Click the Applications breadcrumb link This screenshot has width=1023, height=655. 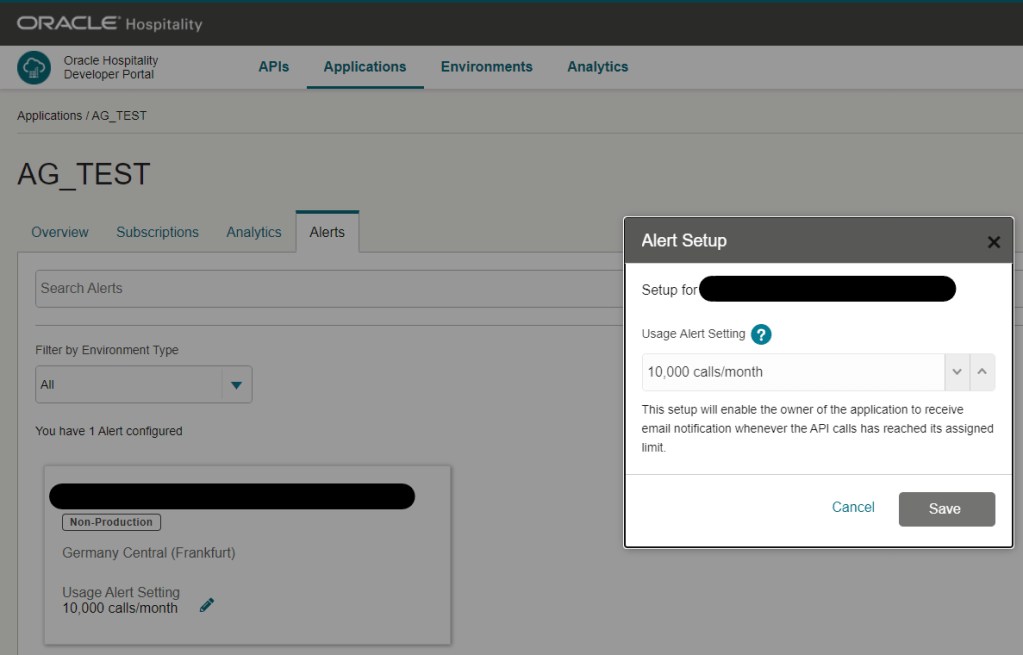point(49,116)
